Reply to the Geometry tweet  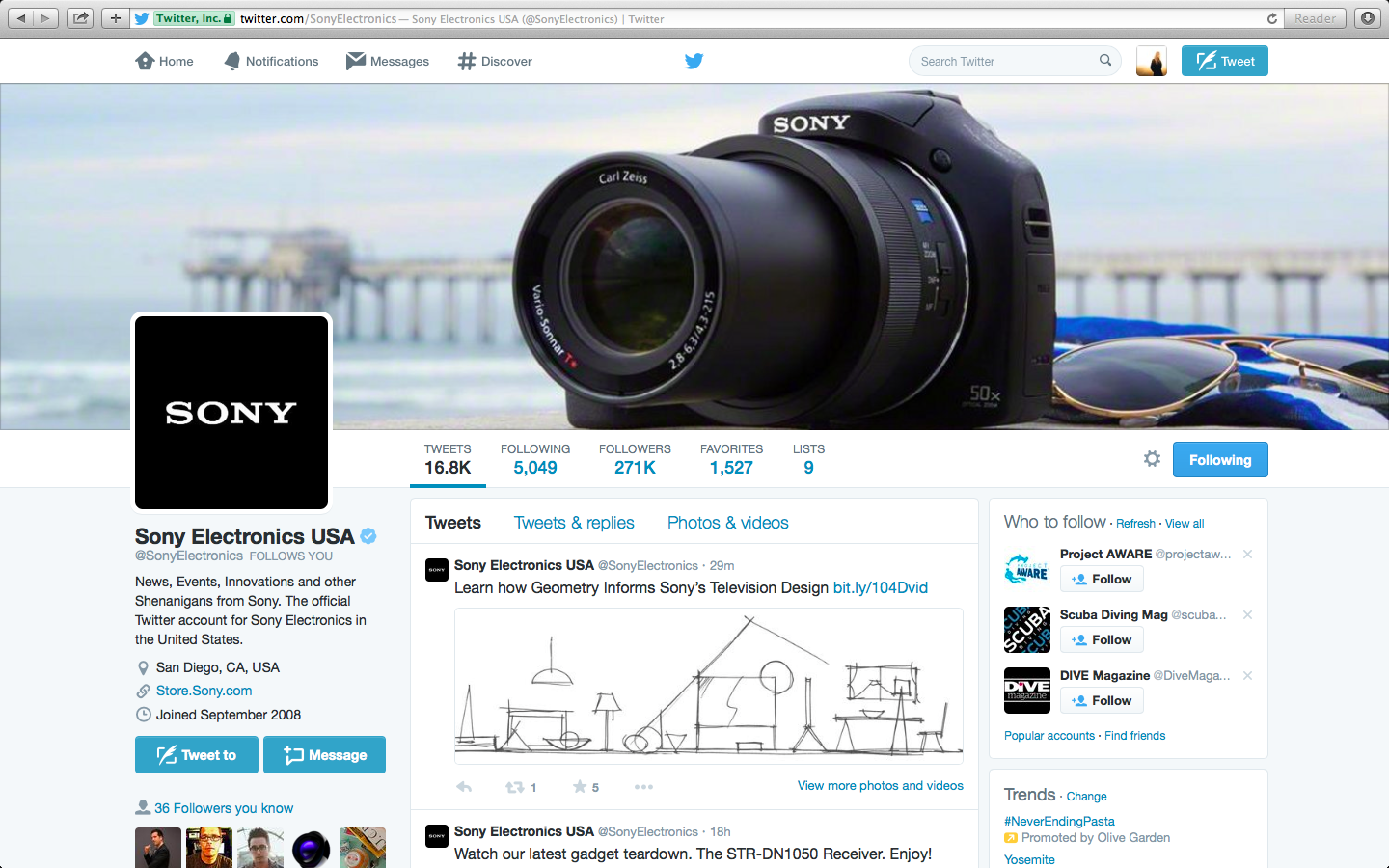click(x=464, y=787)
